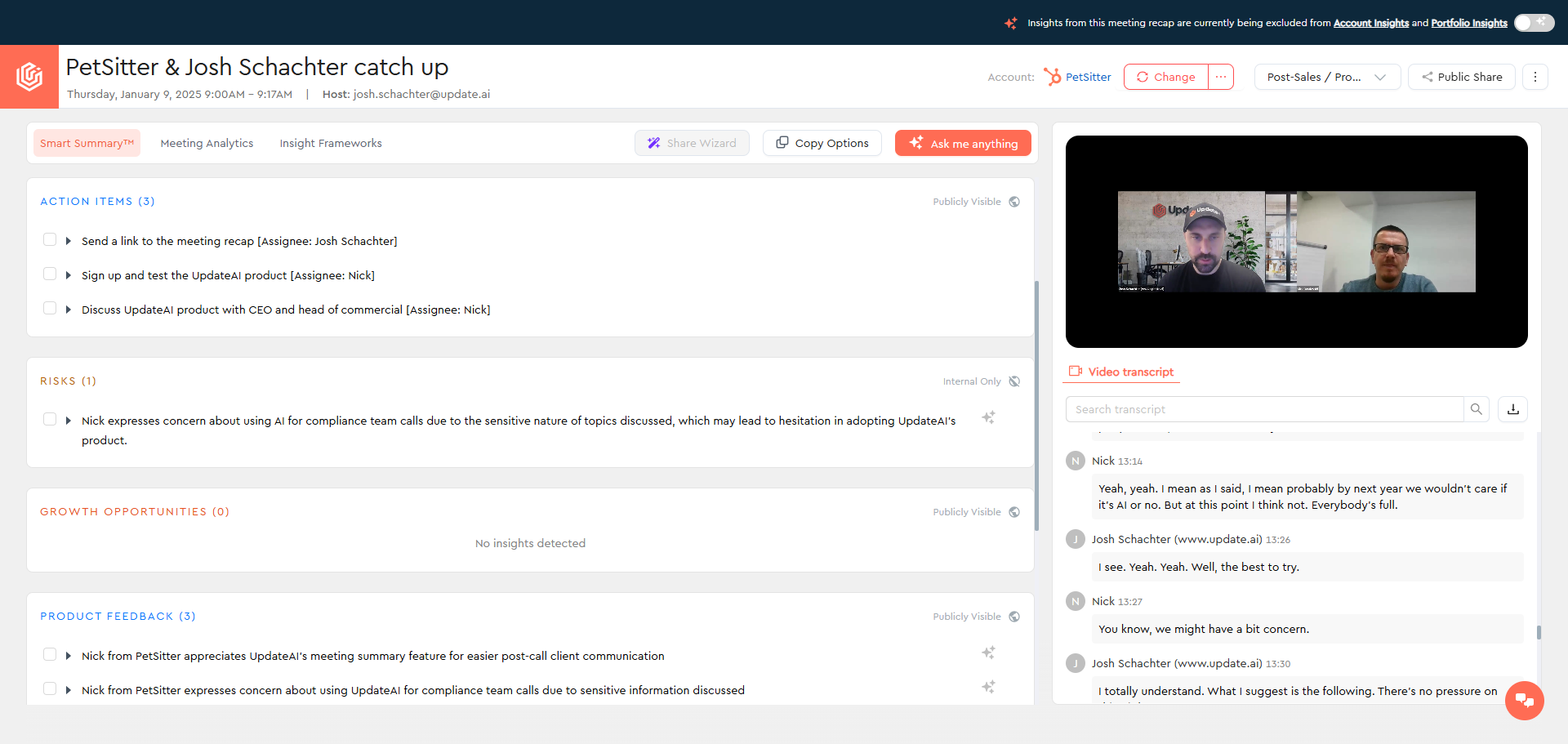Click the sparkle icon in top insights banner
Viewport: 1568px width, 744px height.
point(1011,23)
